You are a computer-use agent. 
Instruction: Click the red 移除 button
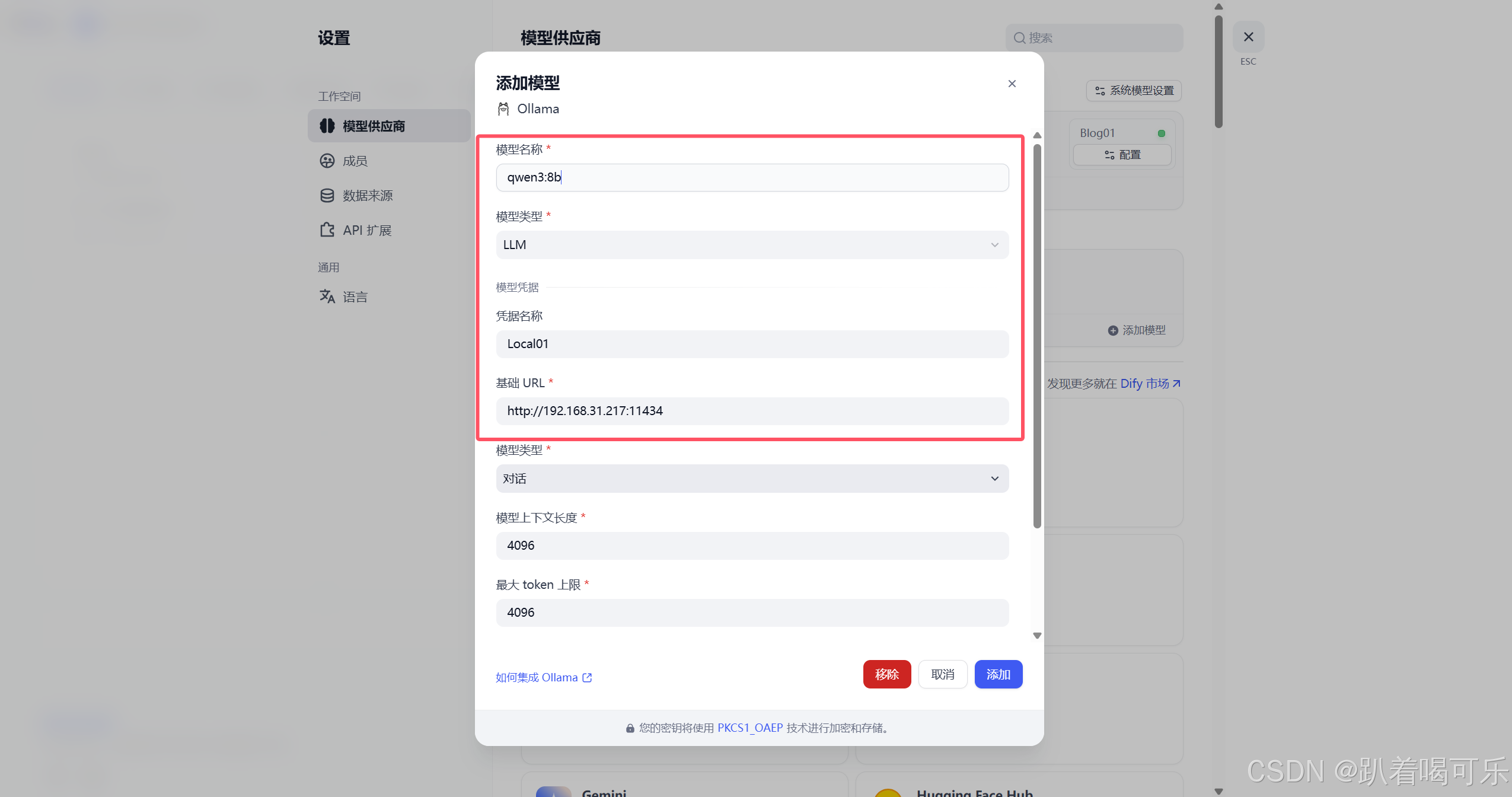pos(886,674)
